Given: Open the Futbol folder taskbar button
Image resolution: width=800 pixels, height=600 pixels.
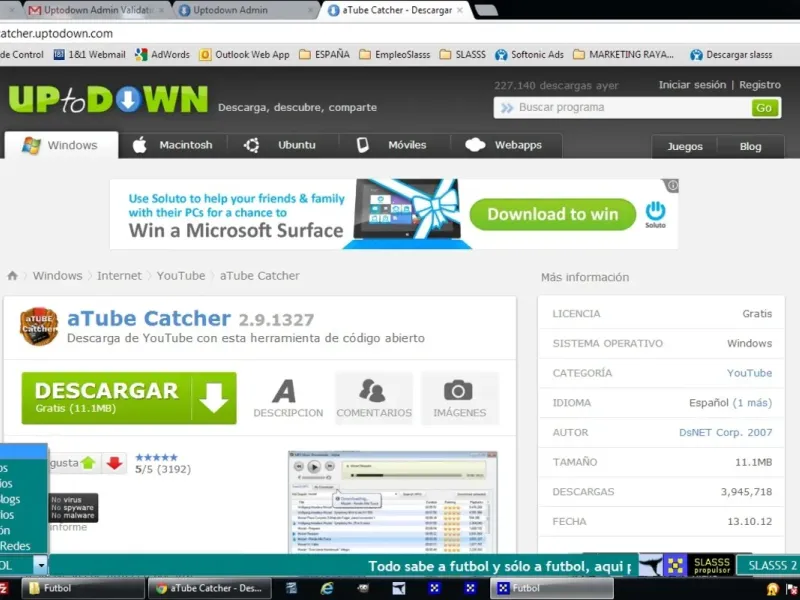Looking at the screenshot, I should coord(82,588).
